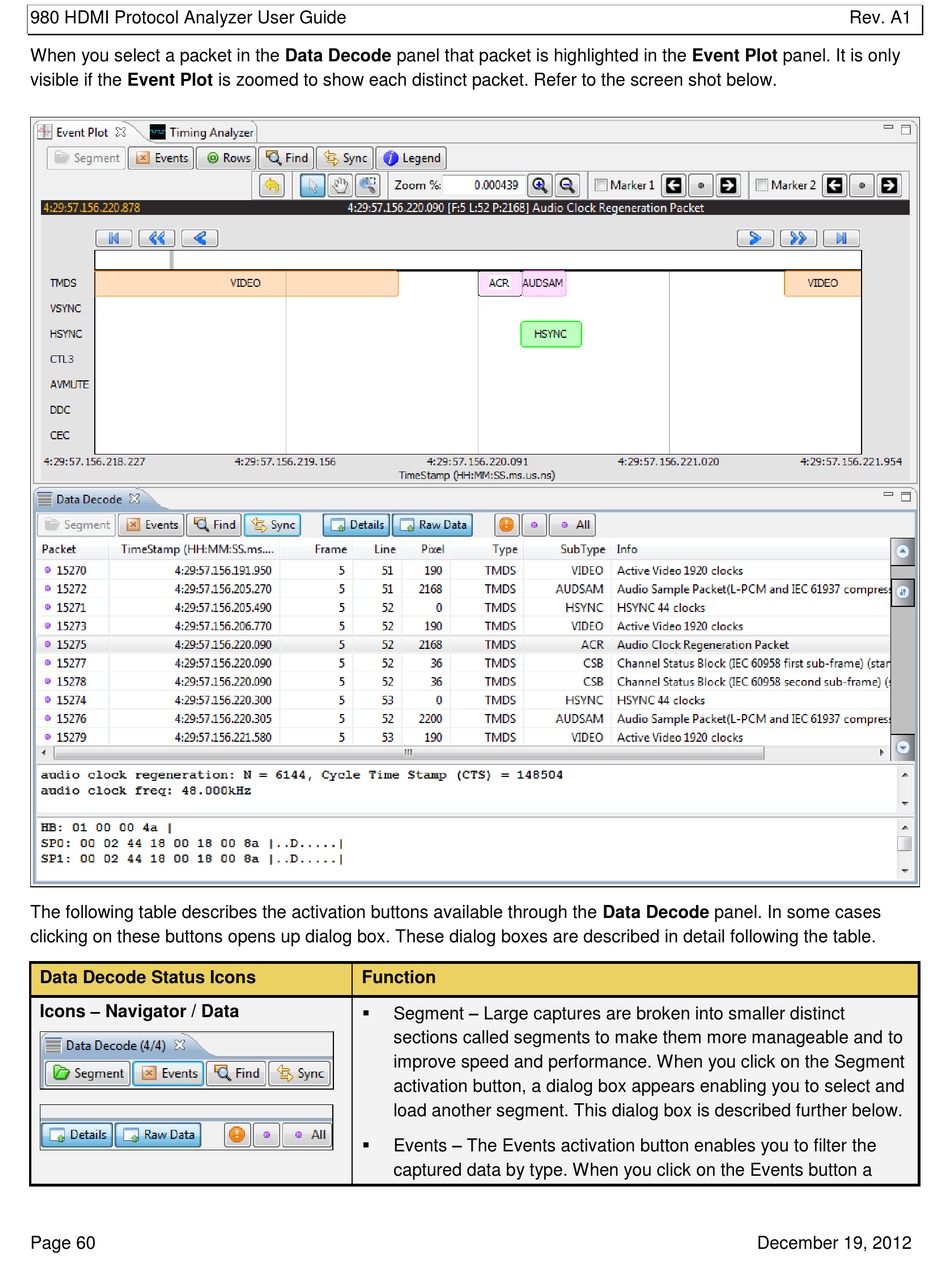The image size is (950, 1267).
Task: Click Events button in the Data Decode toolbar
Action: click(x=151, y=524)
